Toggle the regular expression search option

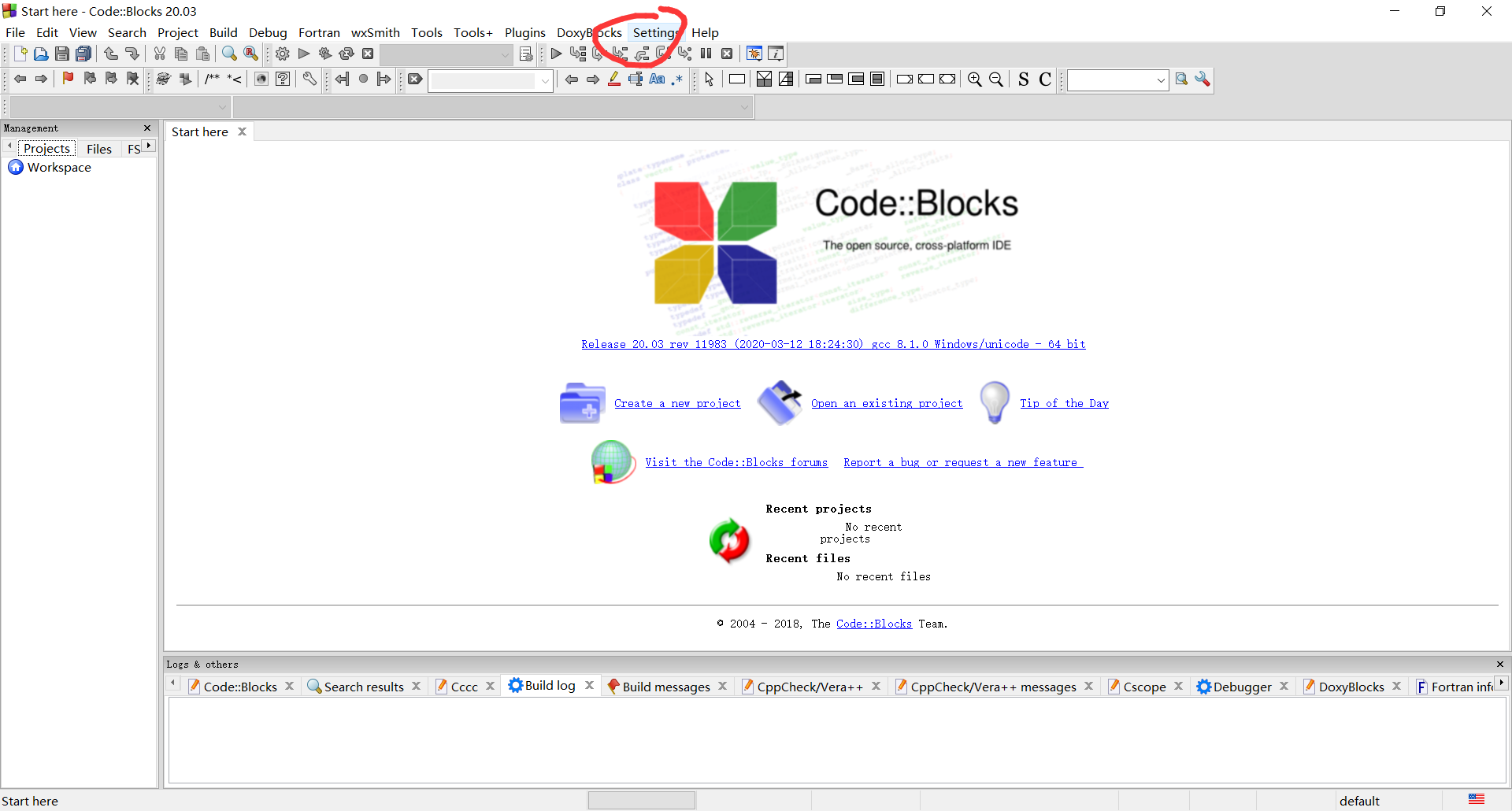[x=677, y=79]
